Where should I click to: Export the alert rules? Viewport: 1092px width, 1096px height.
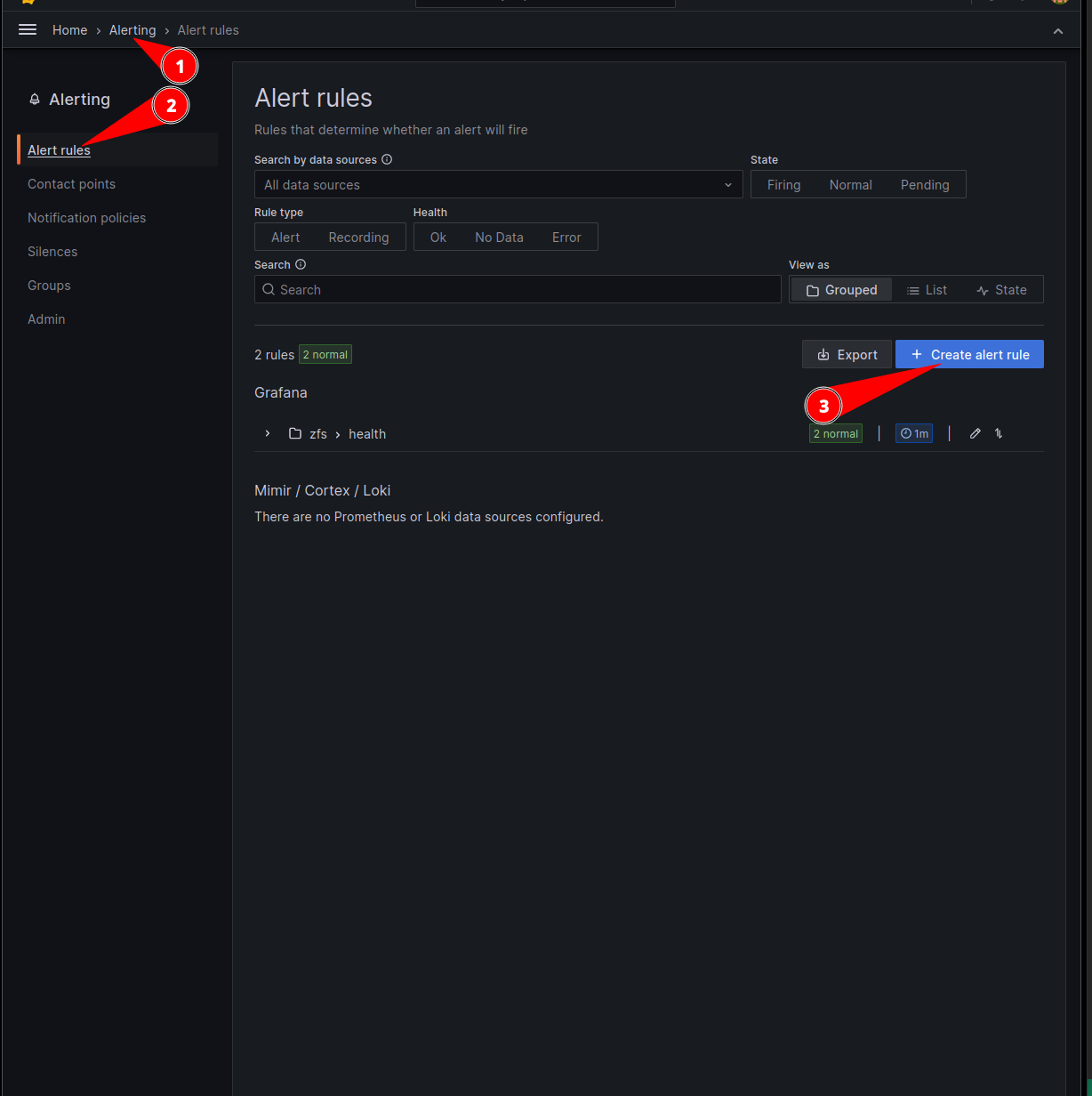click(x=847, y=354)
